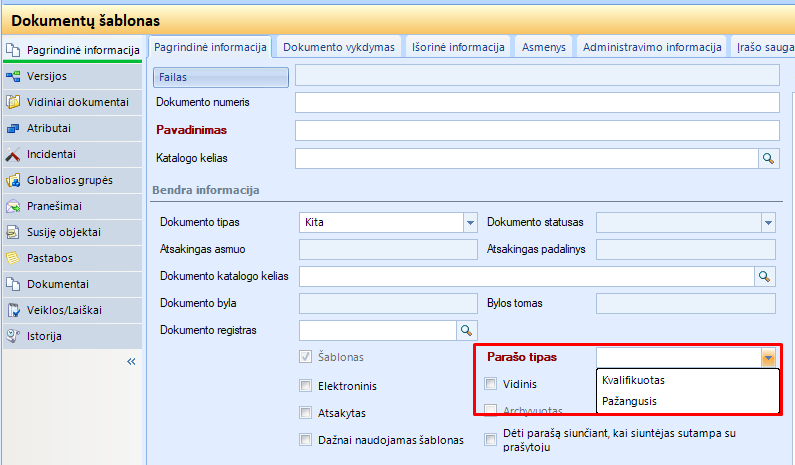This screenshot has height=465, width=795.
Task: Expand the Dokumento tipas dropdown arrow
Action: click(469, 223)
